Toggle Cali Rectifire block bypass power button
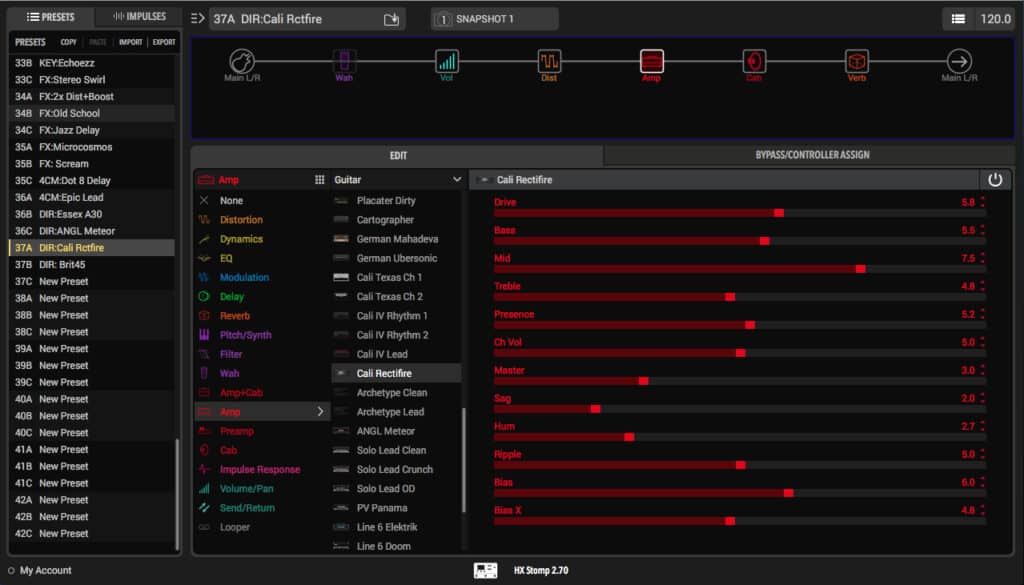Image resolution: width=1024 pixels, height=585 pixels. [995, 180]
